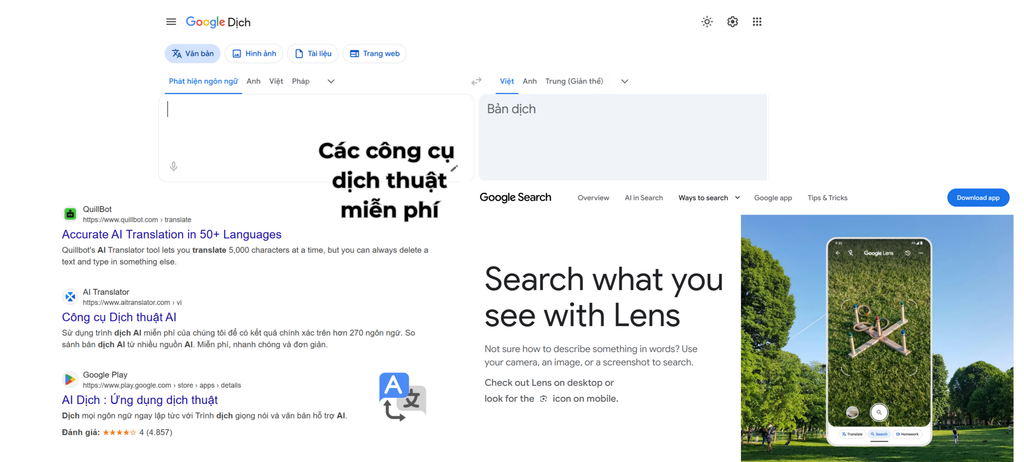Click the AI Translator favicon

(x=70, y=297)
